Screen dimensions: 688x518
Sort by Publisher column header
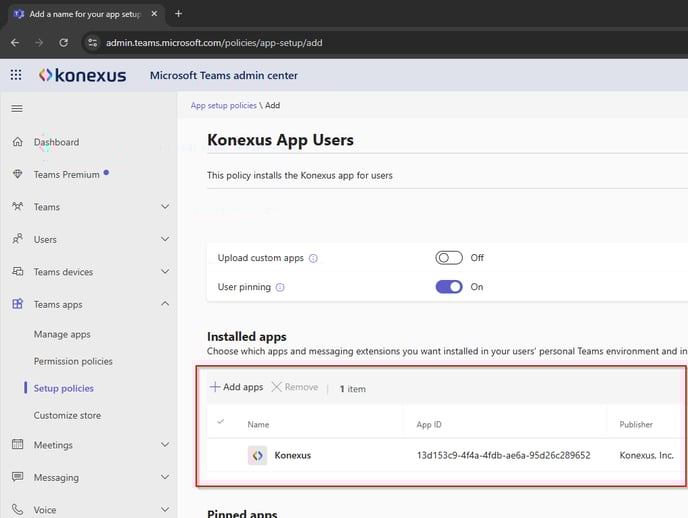tap(636, 425)
